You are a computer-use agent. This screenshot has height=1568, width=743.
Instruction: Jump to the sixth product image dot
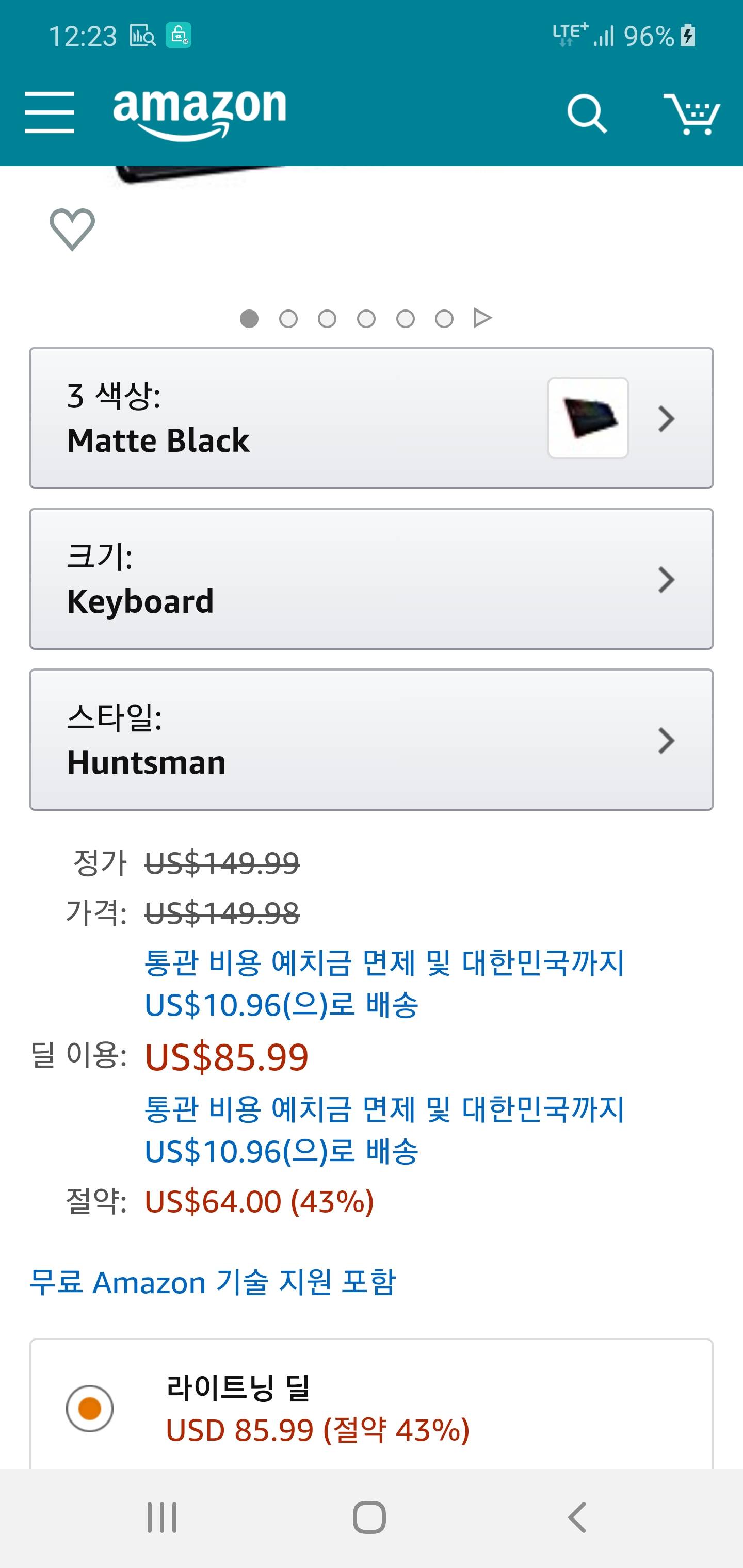coord(444,318)
